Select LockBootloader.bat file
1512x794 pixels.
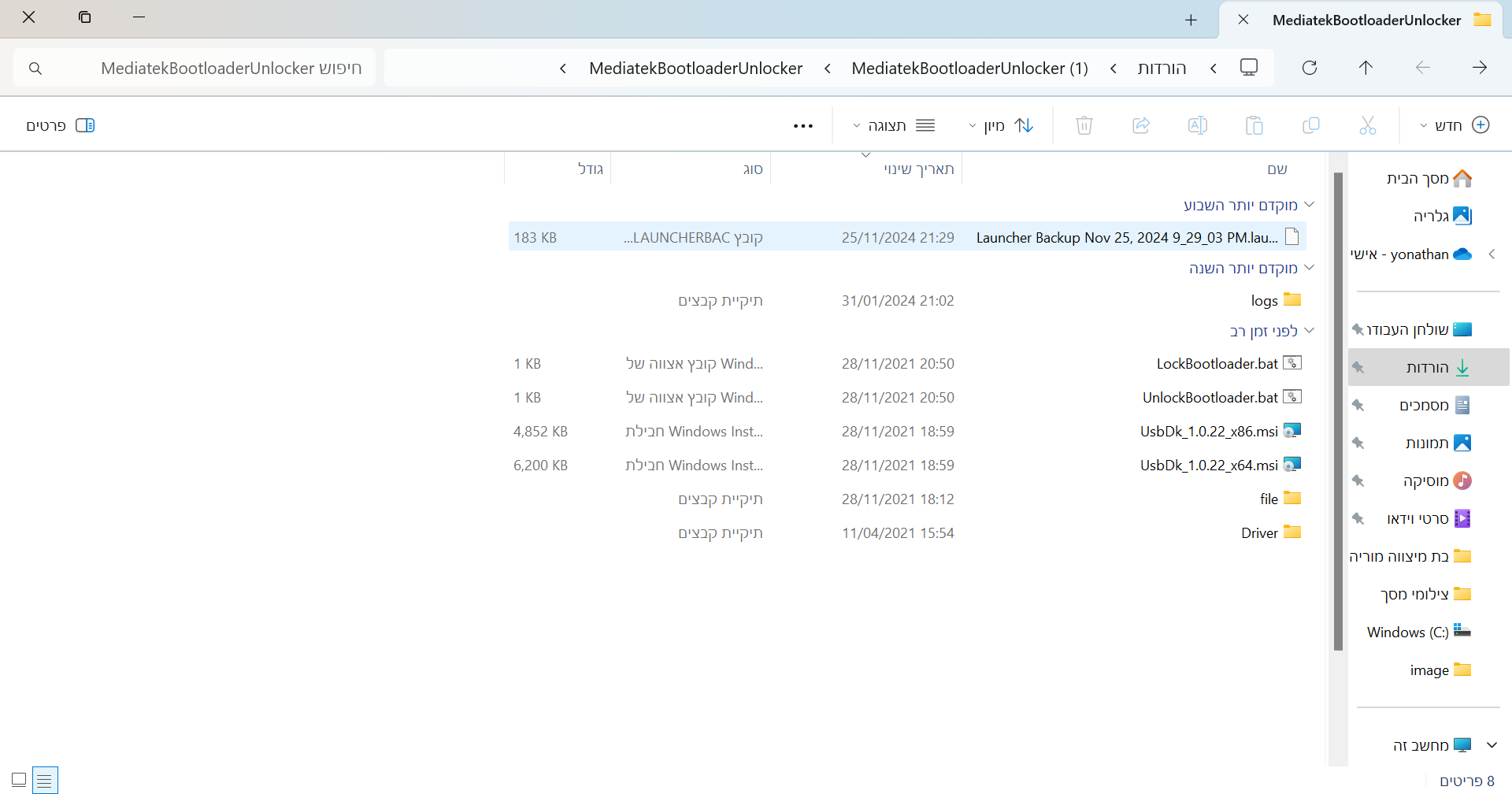907,363
